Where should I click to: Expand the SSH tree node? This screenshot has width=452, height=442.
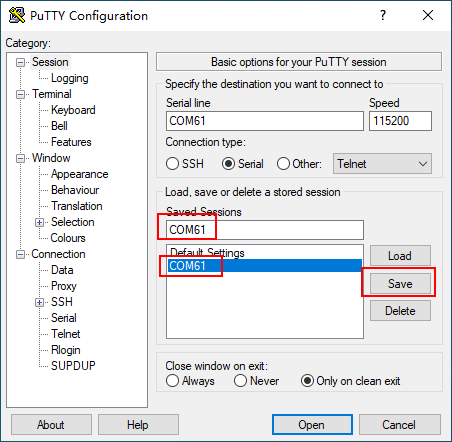39,302
